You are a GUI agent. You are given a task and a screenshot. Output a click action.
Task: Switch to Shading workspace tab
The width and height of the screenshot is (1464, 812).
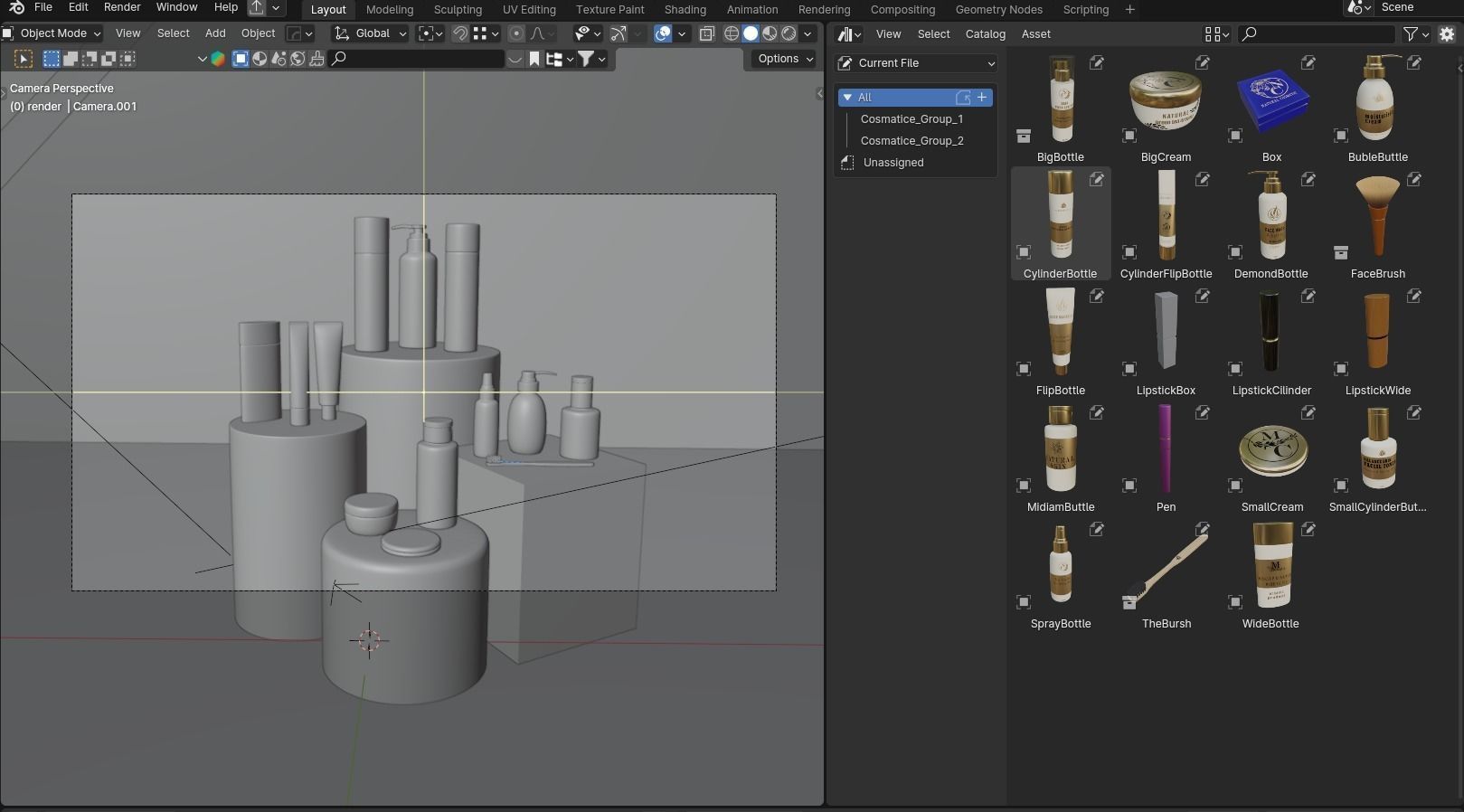tap(685, 9)
